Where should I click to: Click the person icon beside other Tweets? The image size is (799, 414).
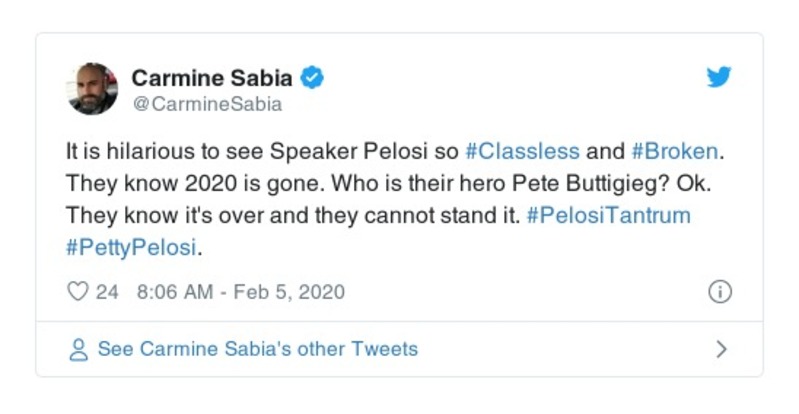[78, 350]
